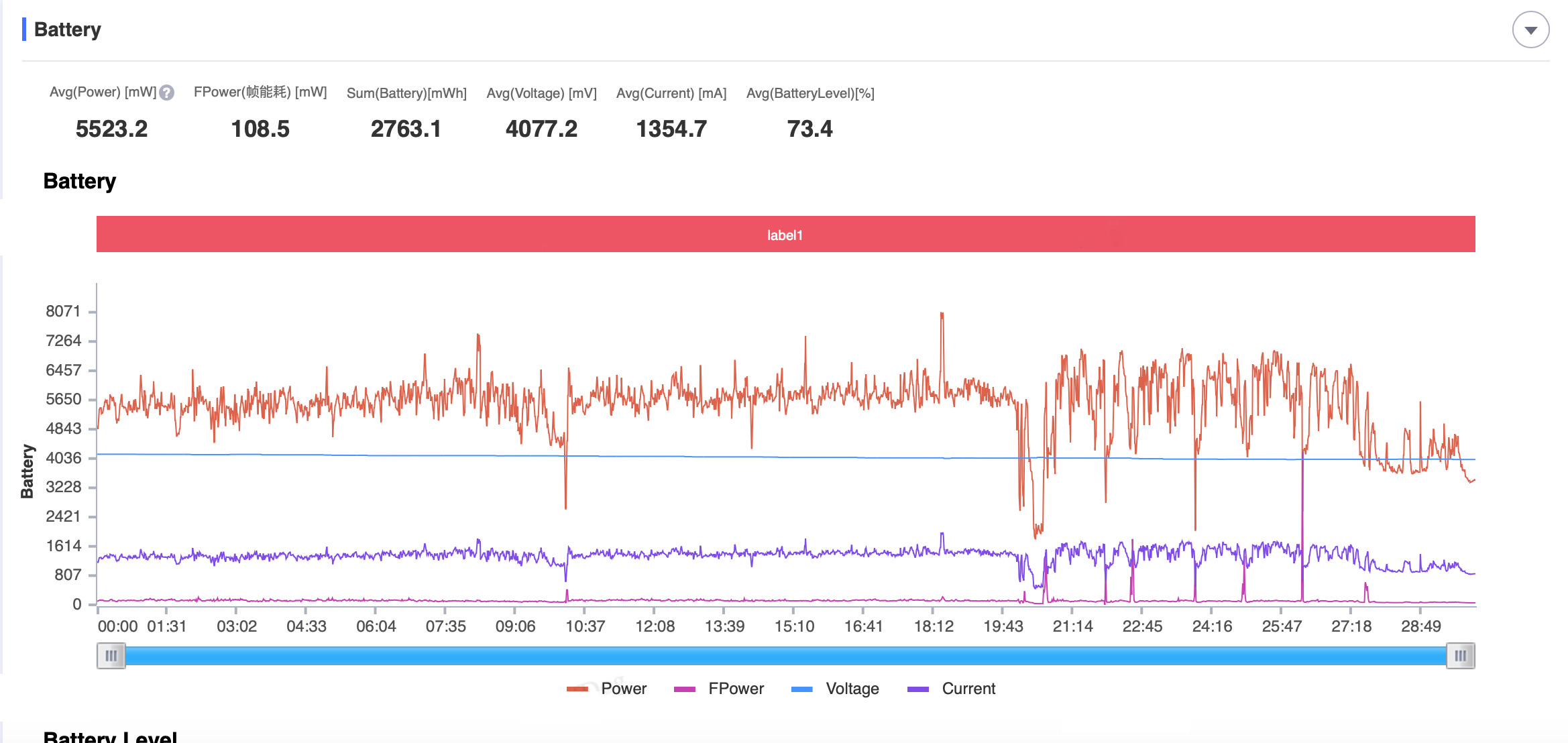This screenshot has width=1568, height=743.
Task: Select the red label1 bar
Action: pos(785,234)
